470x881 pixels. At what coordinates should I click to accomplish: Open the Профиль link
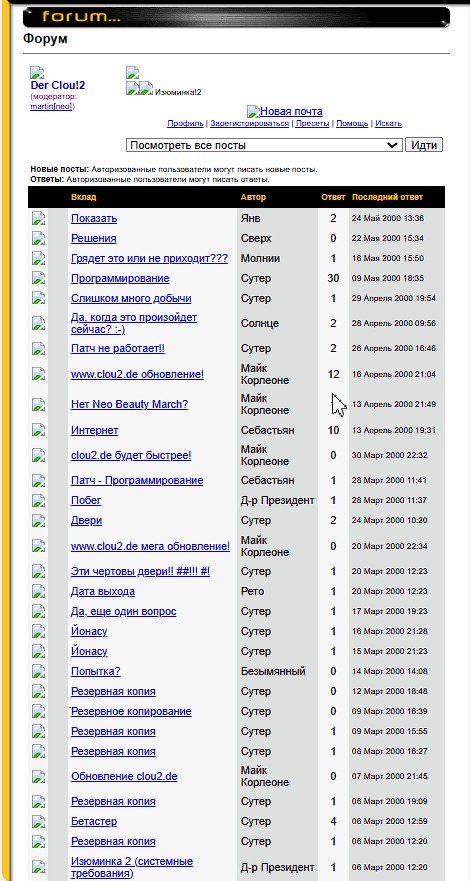[x=185, y=124]
